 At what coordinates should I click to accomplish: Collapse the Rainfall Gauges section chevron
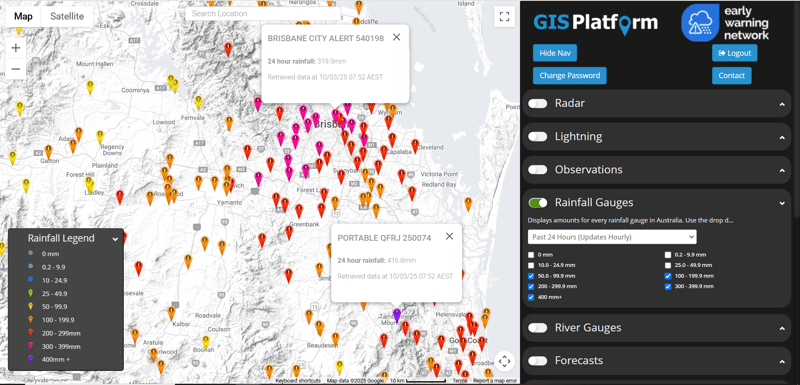tap(782, 203)
